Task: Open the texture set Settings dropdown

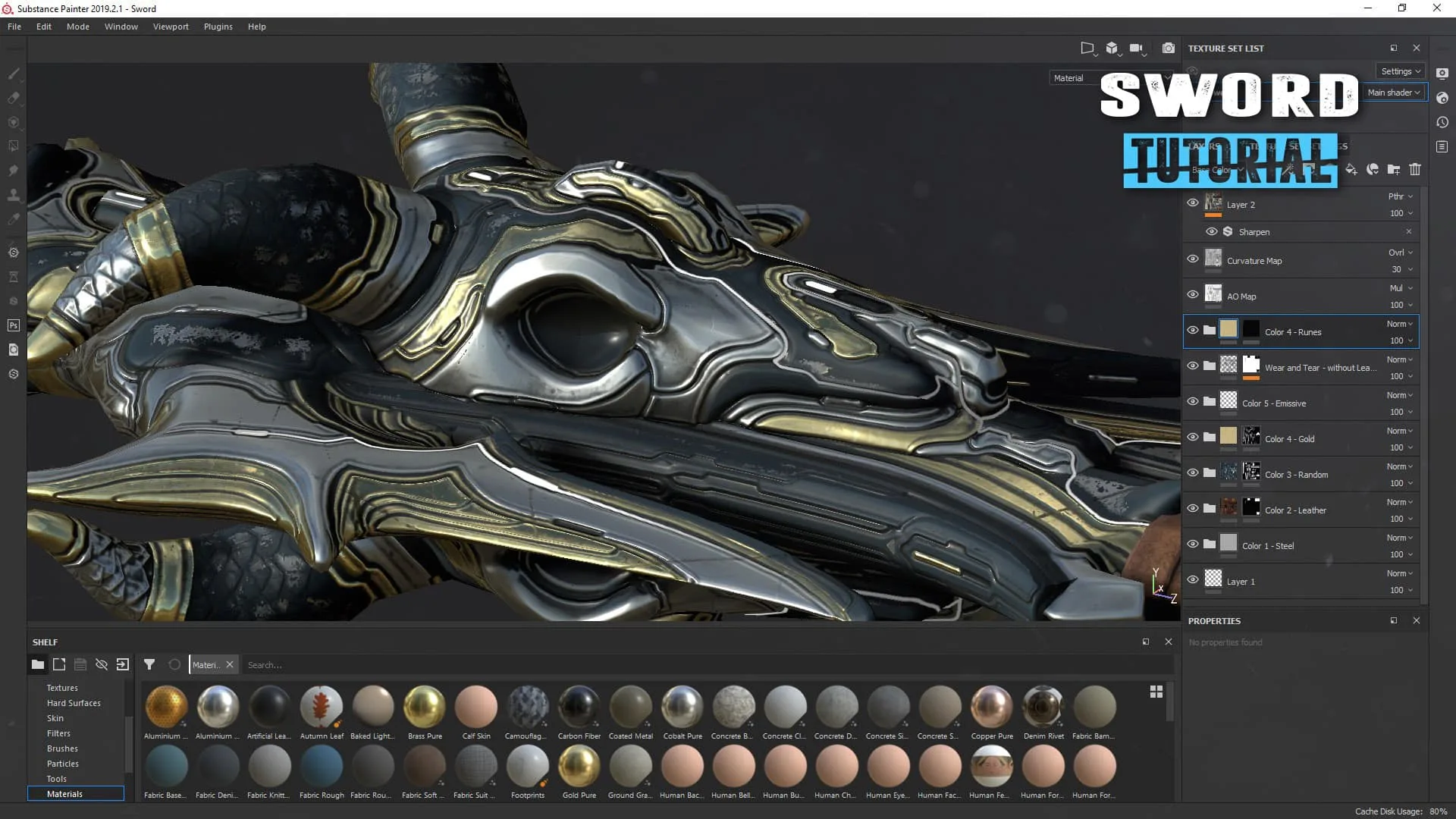Action: [x=1401, y=71]
